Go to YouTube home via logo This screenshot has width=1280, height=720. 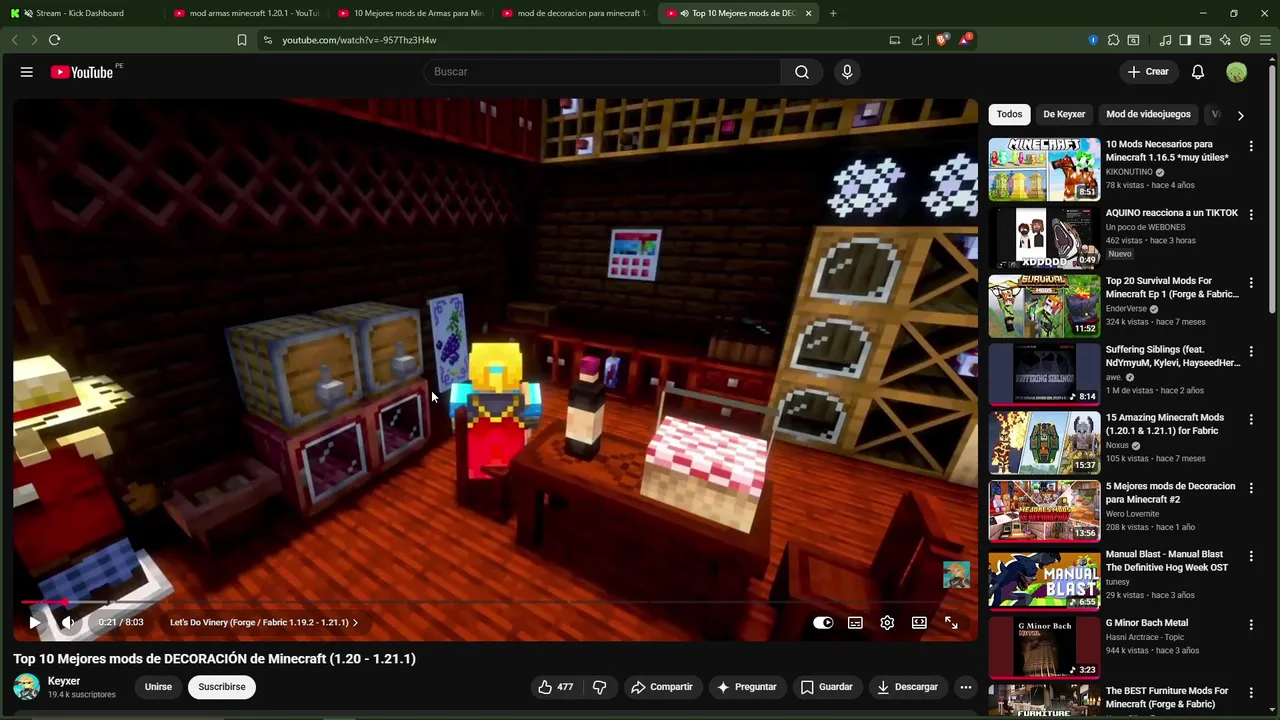[82, 72]
